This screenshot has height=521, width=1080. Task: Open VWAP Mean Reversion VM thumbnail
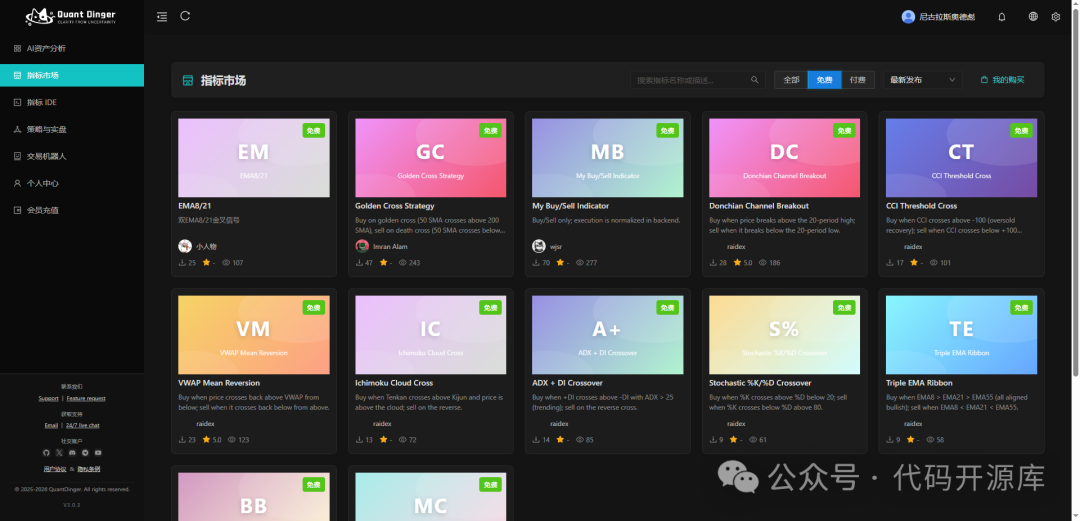pos(253,335)
